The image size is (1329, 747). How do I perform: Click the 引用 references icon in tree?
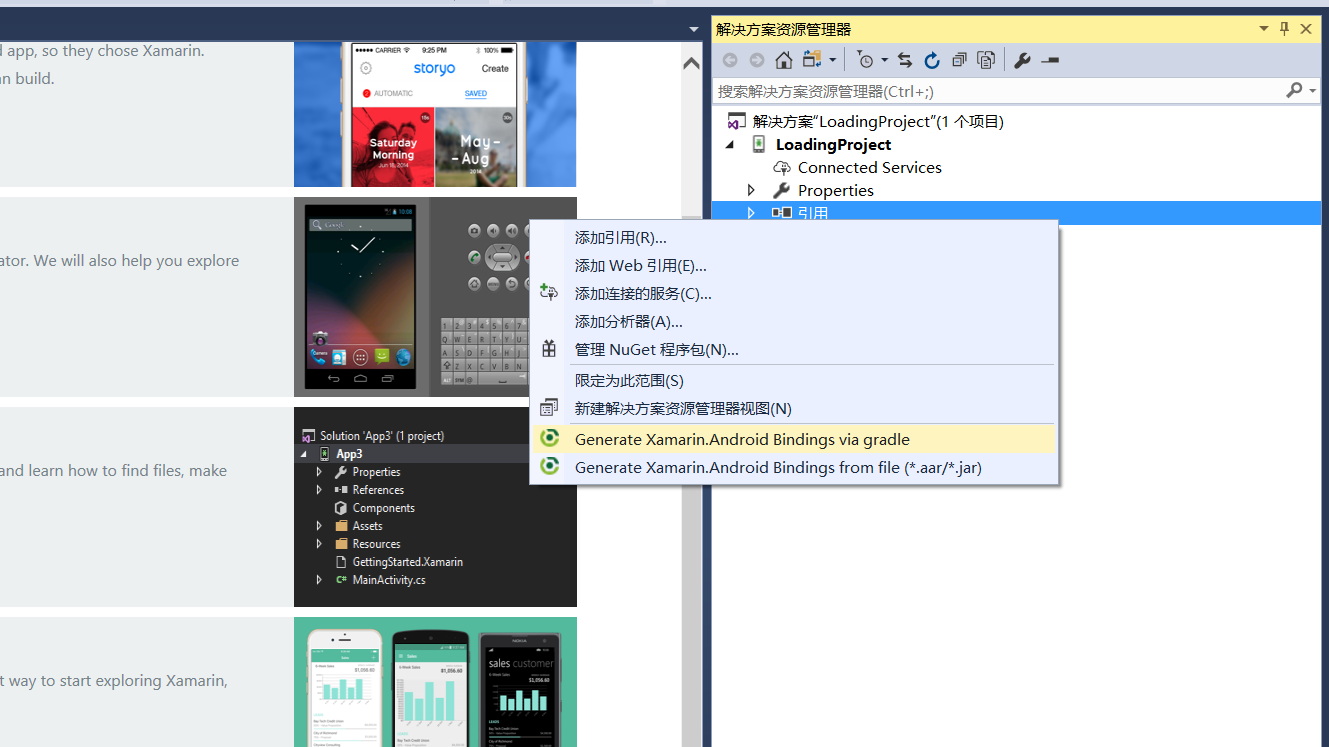click(x=782, y=212)
